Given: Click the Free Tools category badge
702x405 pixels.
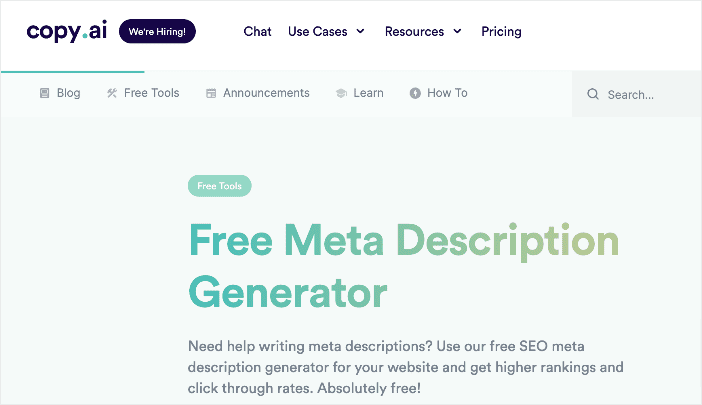Looking at the screenshot, I should tap(219, 186).
